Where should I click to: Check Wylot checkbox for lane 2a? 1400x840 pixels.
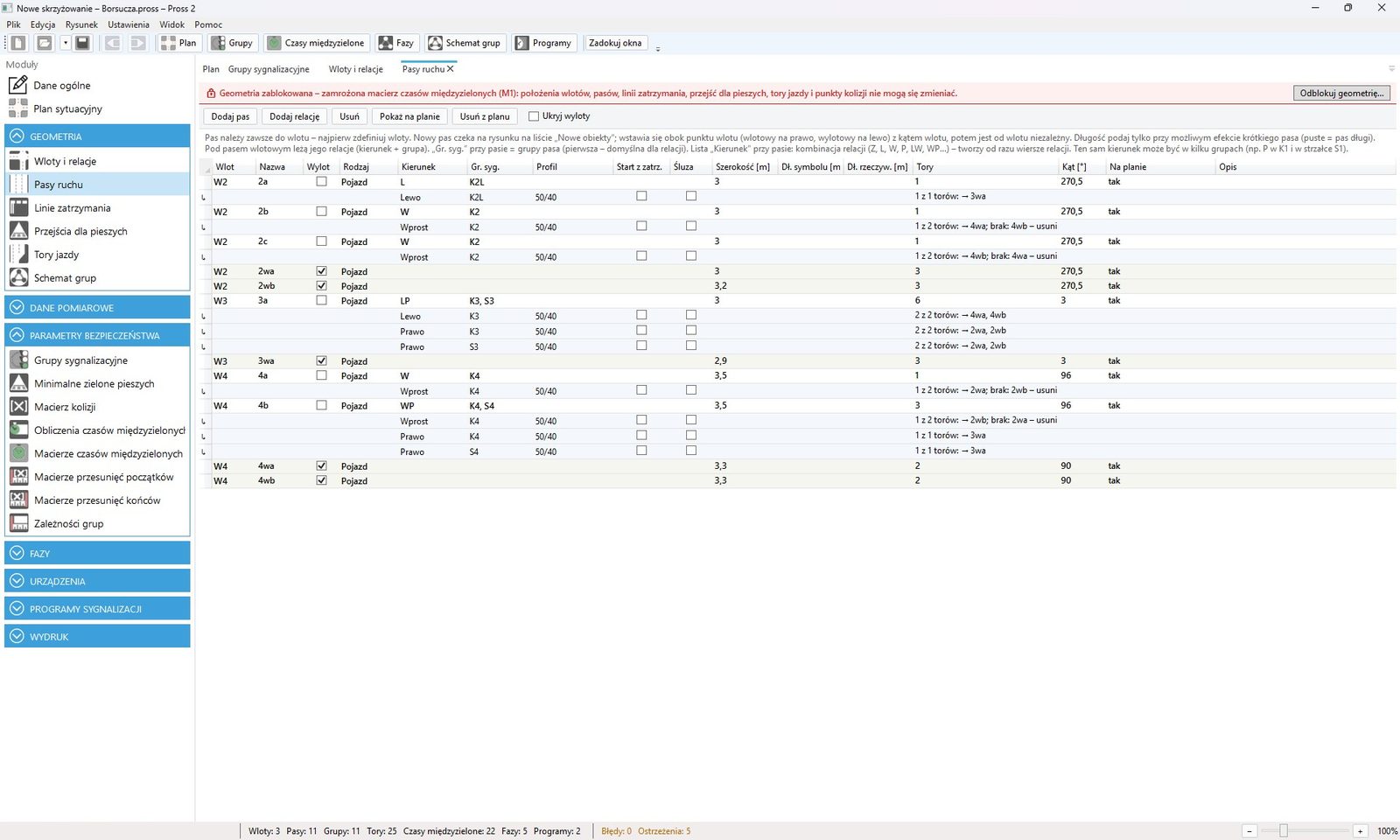[x=321, y=182]
